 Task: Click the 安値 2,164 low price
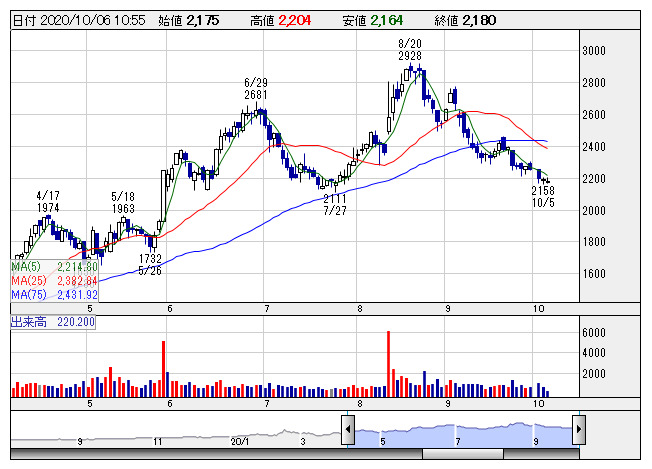[373, 20]
